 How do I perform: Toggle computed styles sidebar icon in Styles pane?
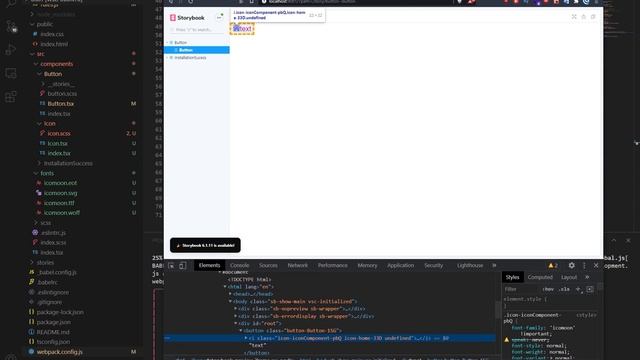click(590, 289)
